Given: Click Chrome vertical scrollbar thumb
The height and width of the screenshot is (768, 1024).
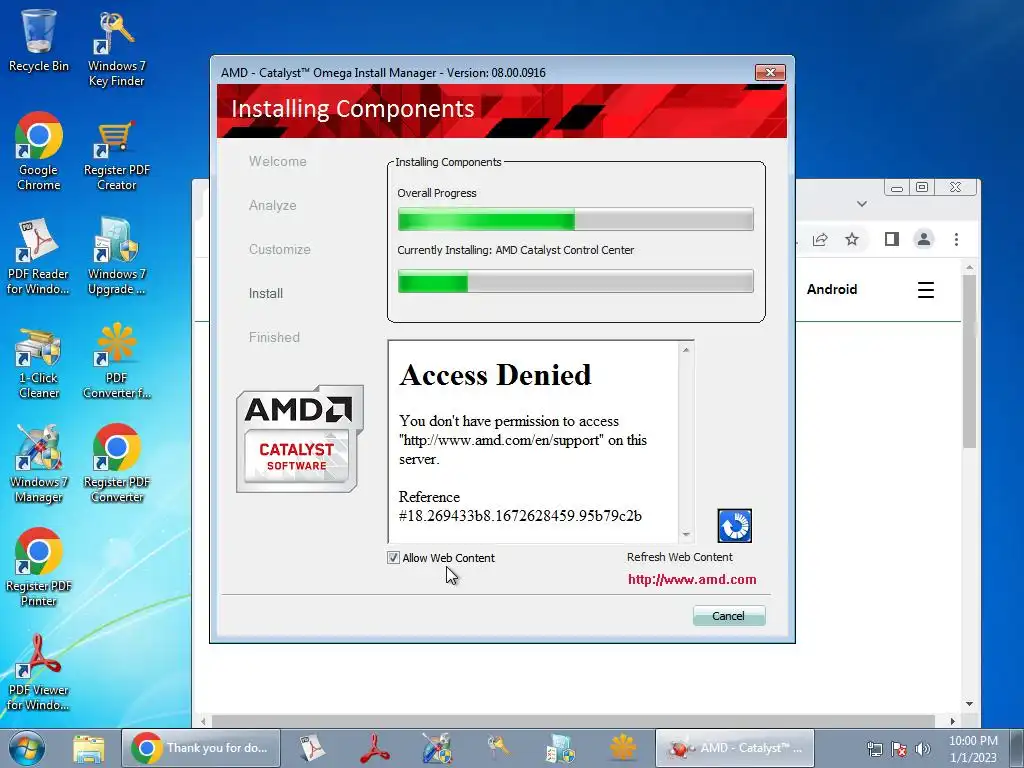Looking at the screenshot, I should click(x=969, y=361).
